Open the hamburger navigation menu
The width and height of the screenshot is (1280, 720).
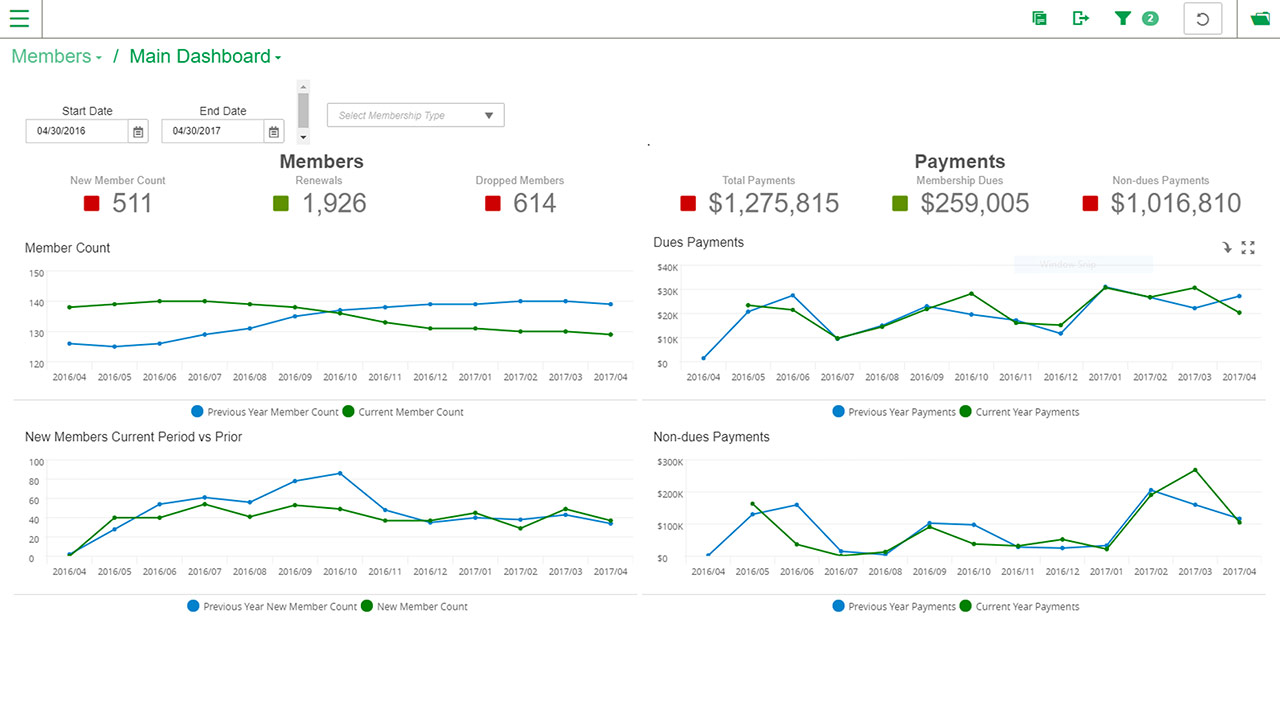coord(19,18)
